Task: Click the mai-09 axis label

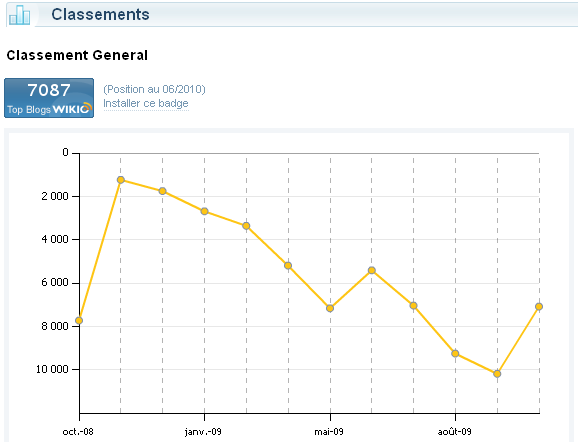Action: tap(329, 432)
